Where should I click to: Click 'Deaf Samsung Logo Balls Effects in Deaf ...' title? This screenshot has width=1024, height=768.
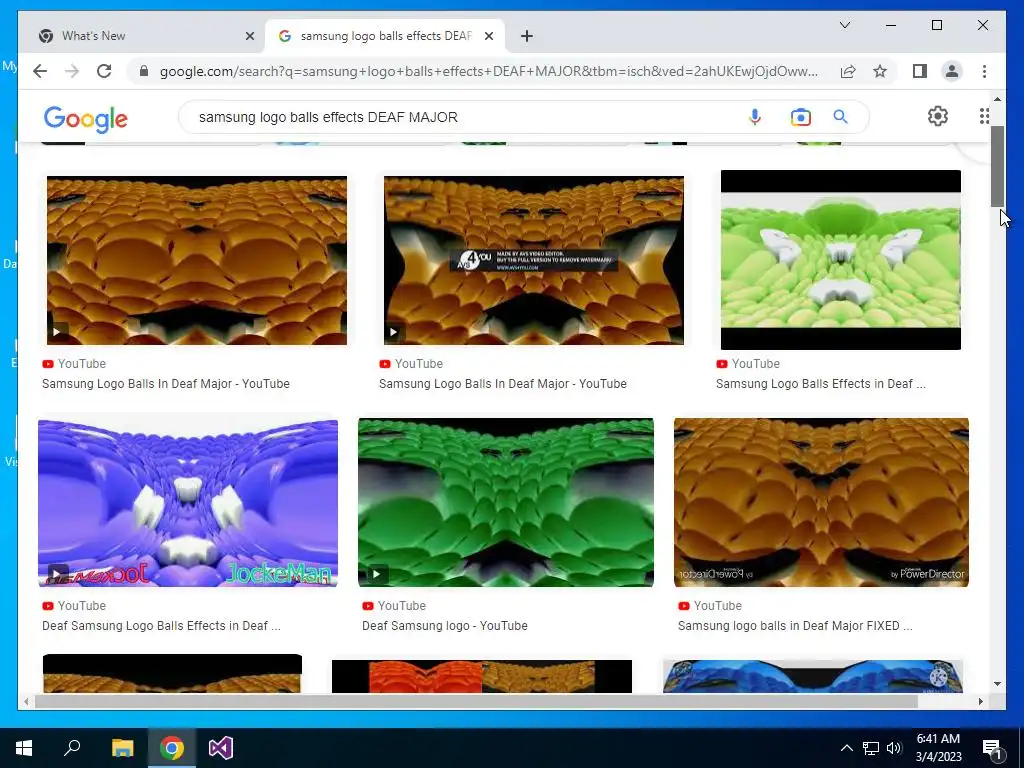point(161,626)
